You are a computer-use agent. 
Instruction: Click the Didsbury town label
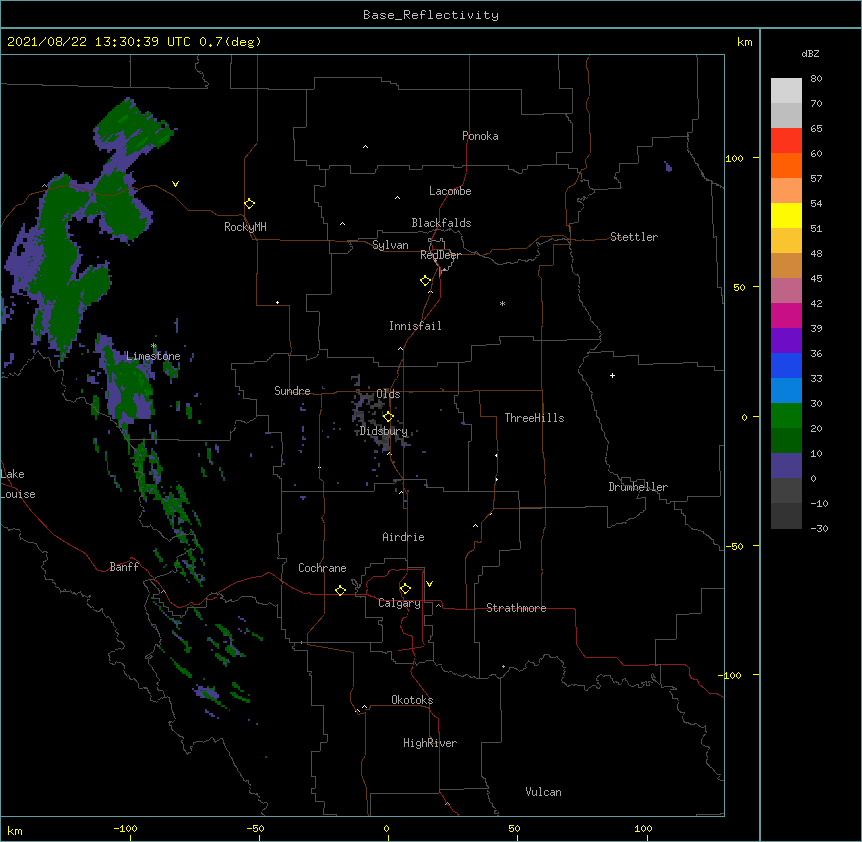pyautogui.click(x=384, y=431)
